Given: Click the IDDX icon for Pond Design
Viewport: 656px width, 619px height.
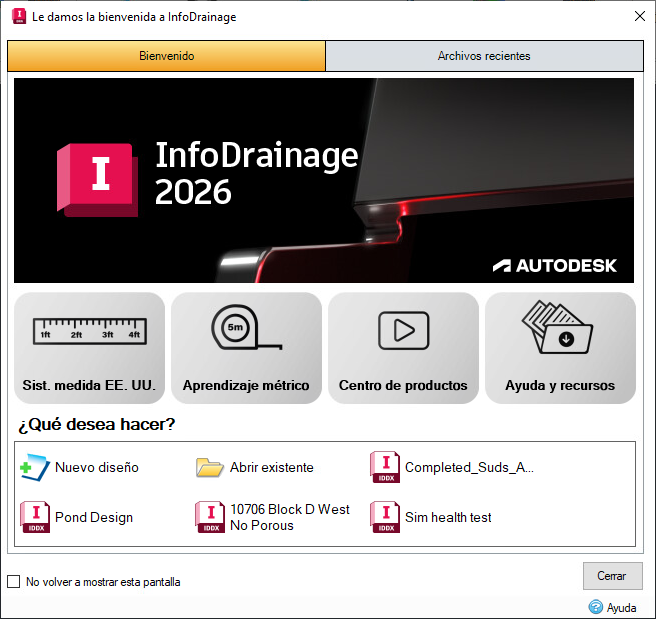Looking at the screenshot, I should pyautogui.click(x=35, y=517).
